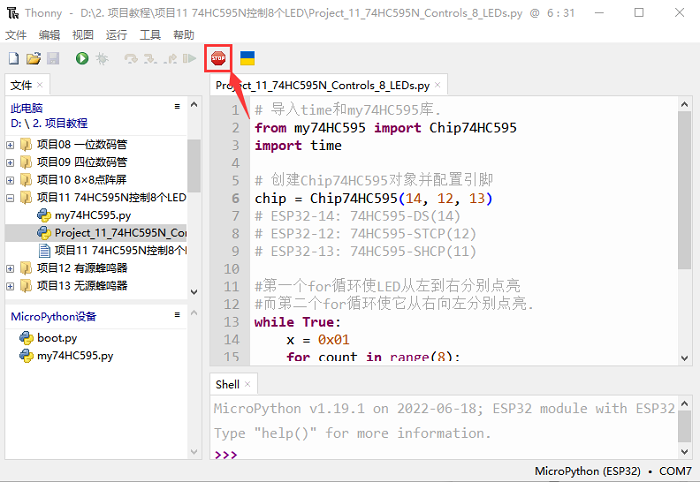Start debugging with the bug icon

(x=102, y=59)
